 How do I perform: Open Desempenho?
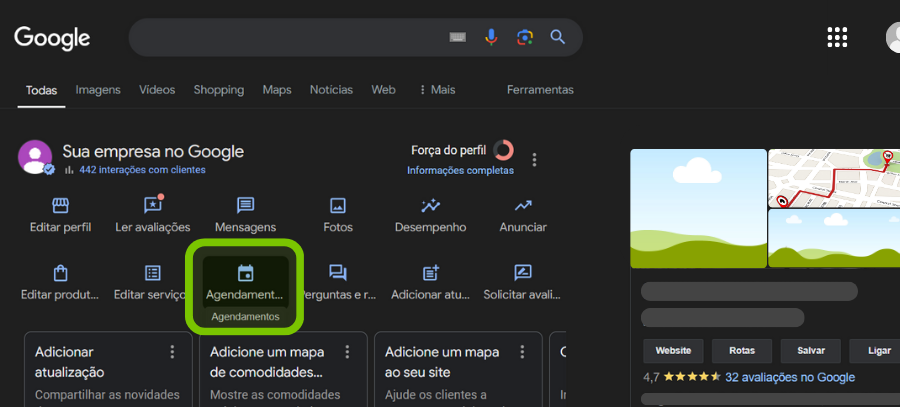[x=430, y=216]
